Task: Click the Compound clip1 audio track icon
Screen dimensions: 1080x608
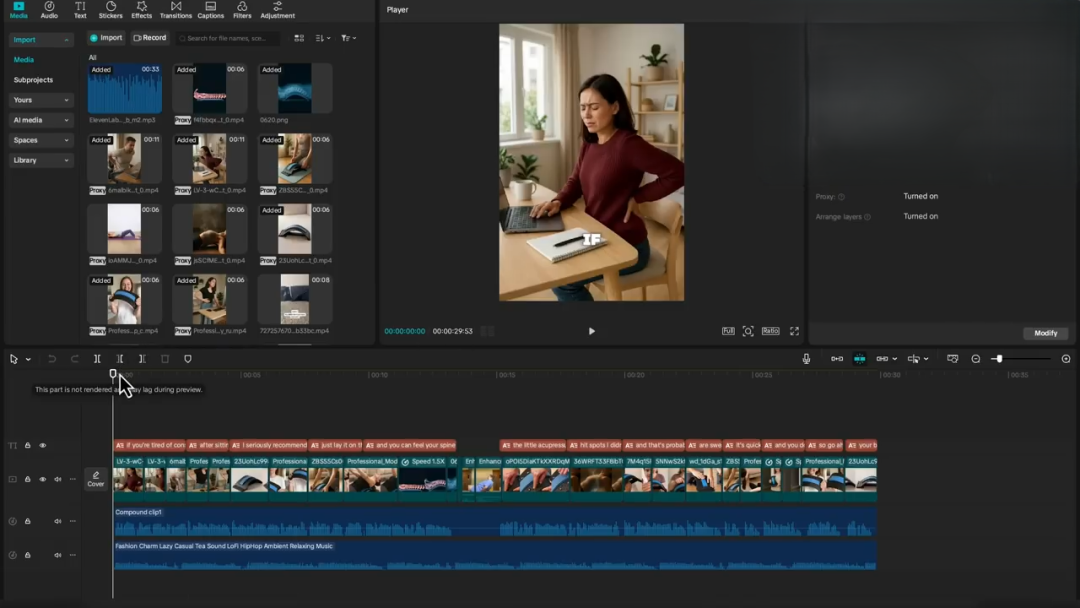Action: 12,521
